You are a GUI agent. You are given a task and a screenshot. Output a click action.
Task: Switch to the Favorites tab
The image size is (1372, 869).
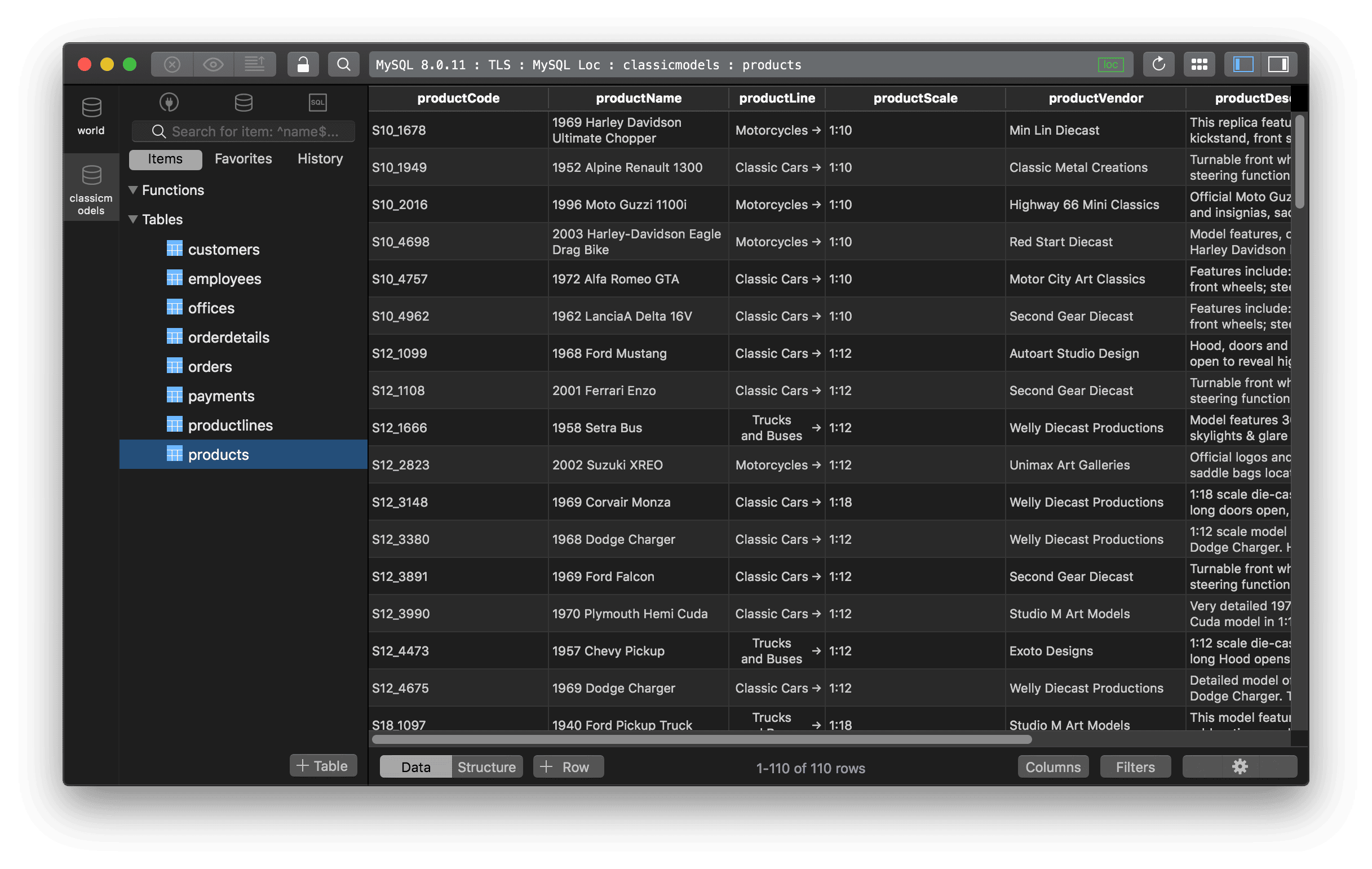(244, 159)
